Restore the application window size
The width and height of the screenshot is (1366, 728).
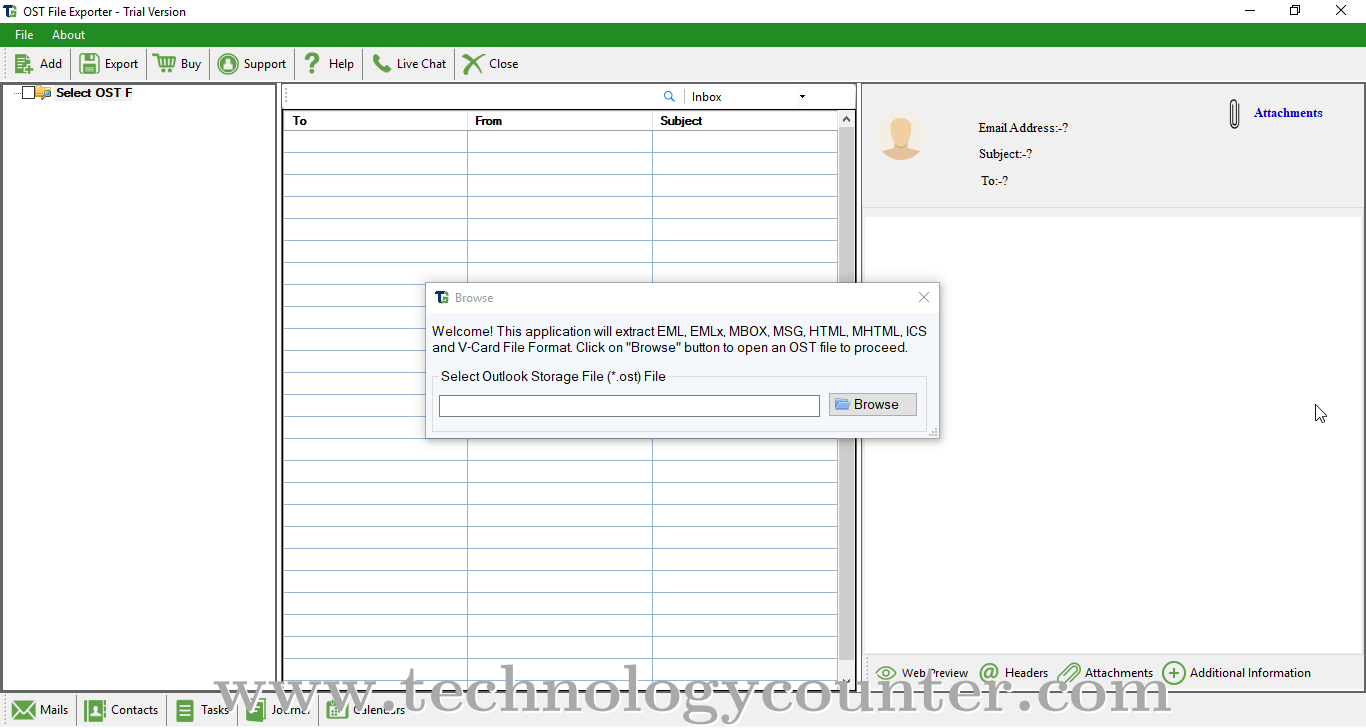[1295, 11]
